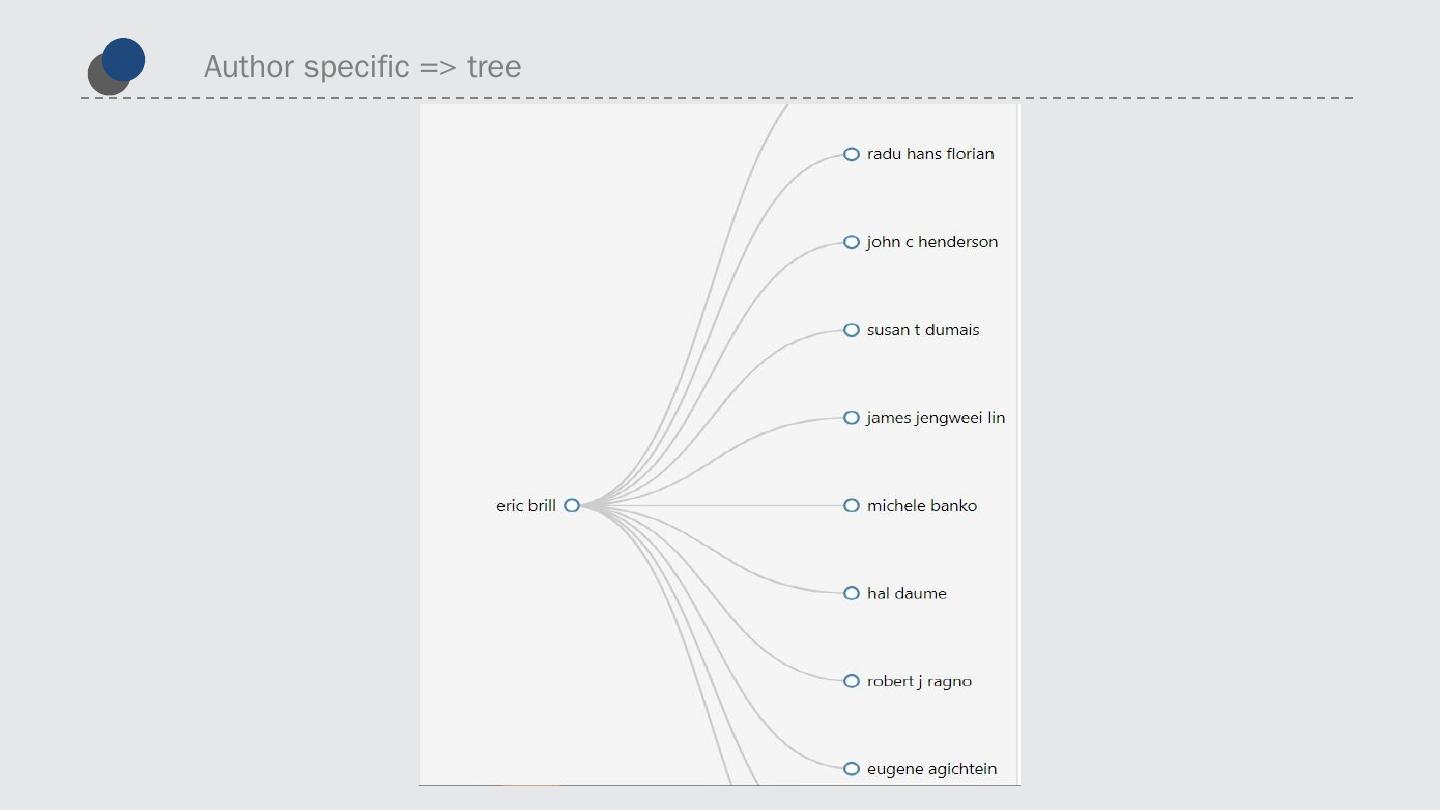Screen dimensions: 1440x810
Task: Click the michele banko text label
Action: [x=921, y=506]
